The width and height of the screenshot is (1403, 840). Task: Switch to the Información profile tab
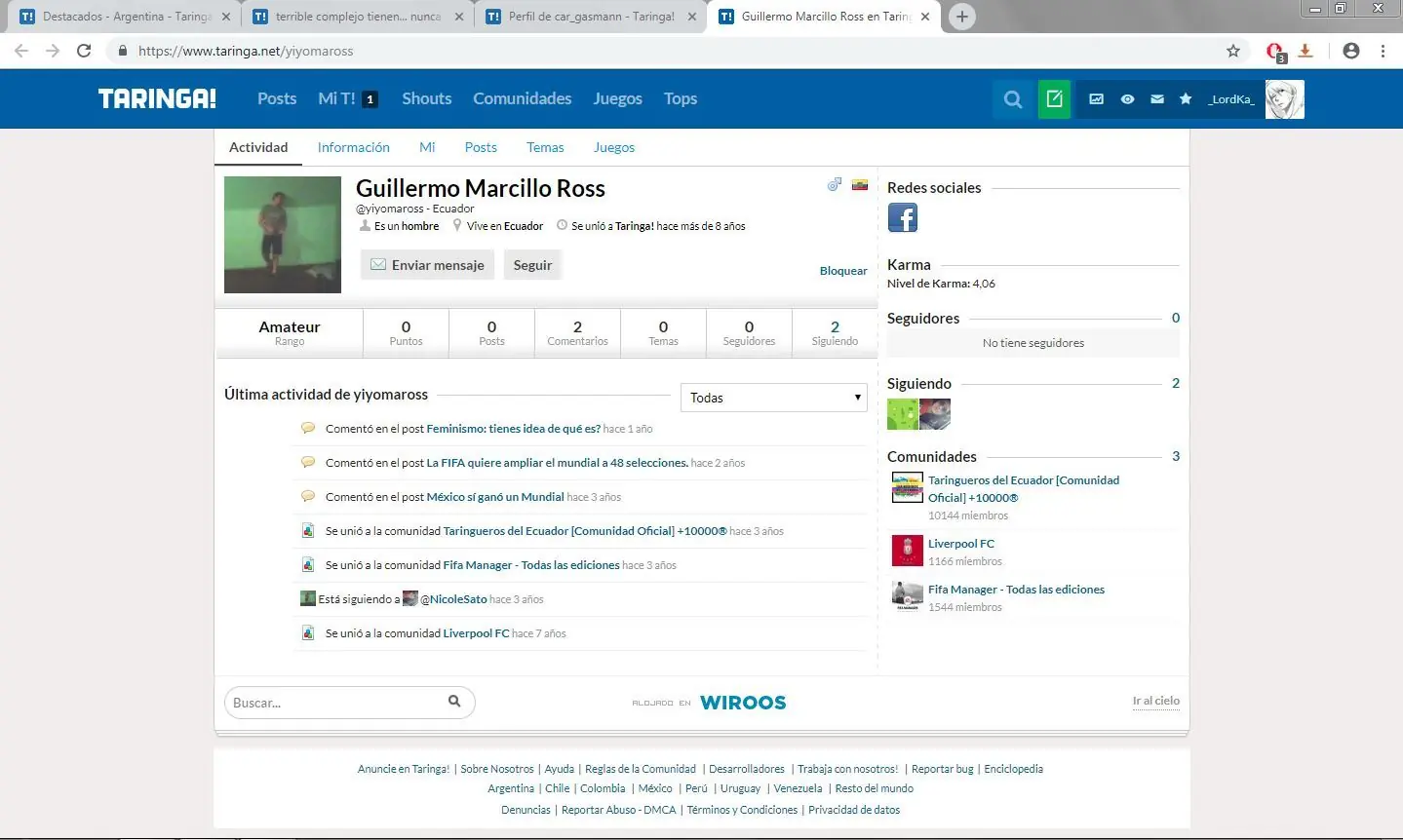(x=353, y=147)
